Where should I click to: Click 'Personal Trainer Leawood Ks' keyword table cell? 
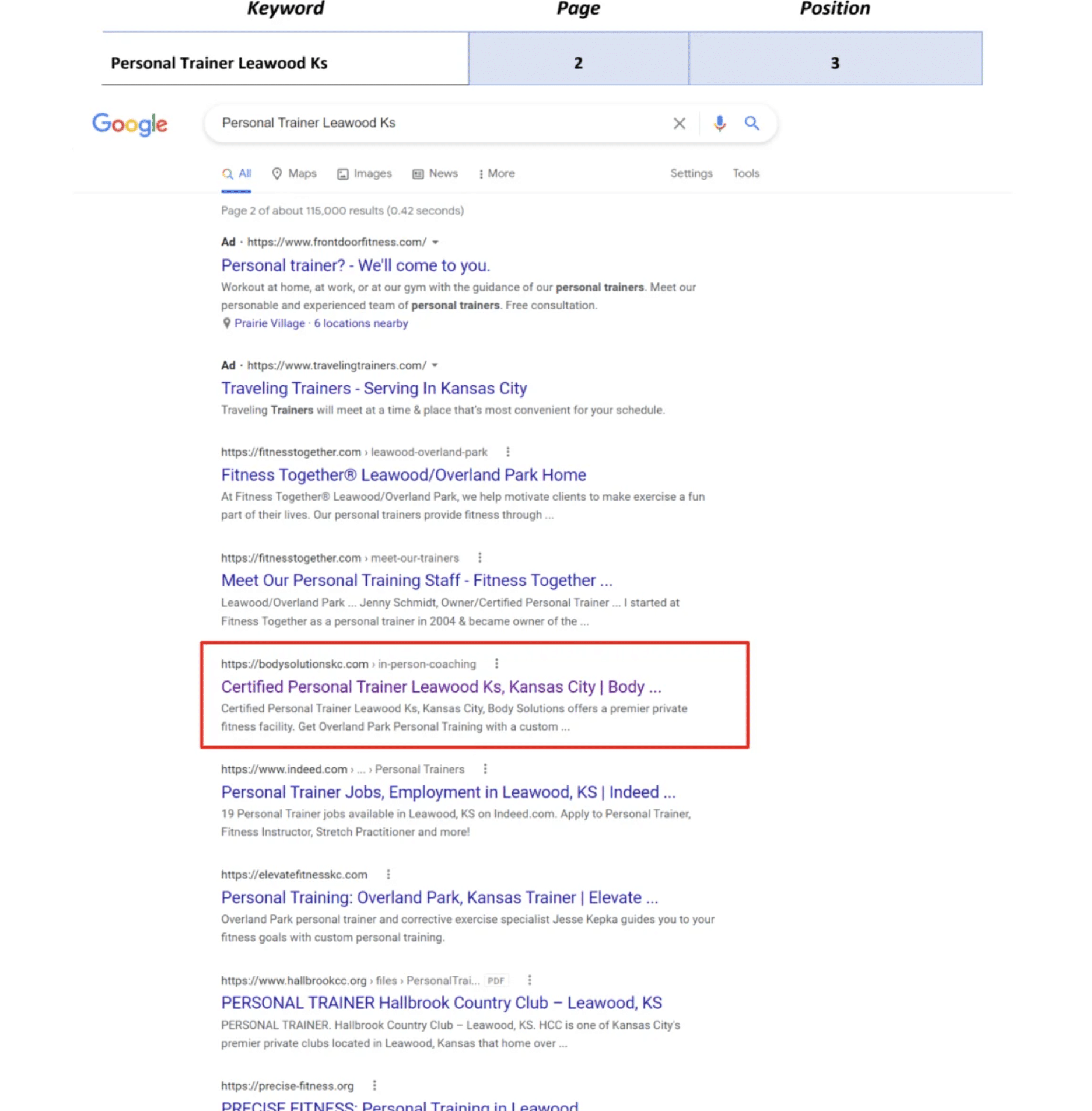tap(285, 58)
